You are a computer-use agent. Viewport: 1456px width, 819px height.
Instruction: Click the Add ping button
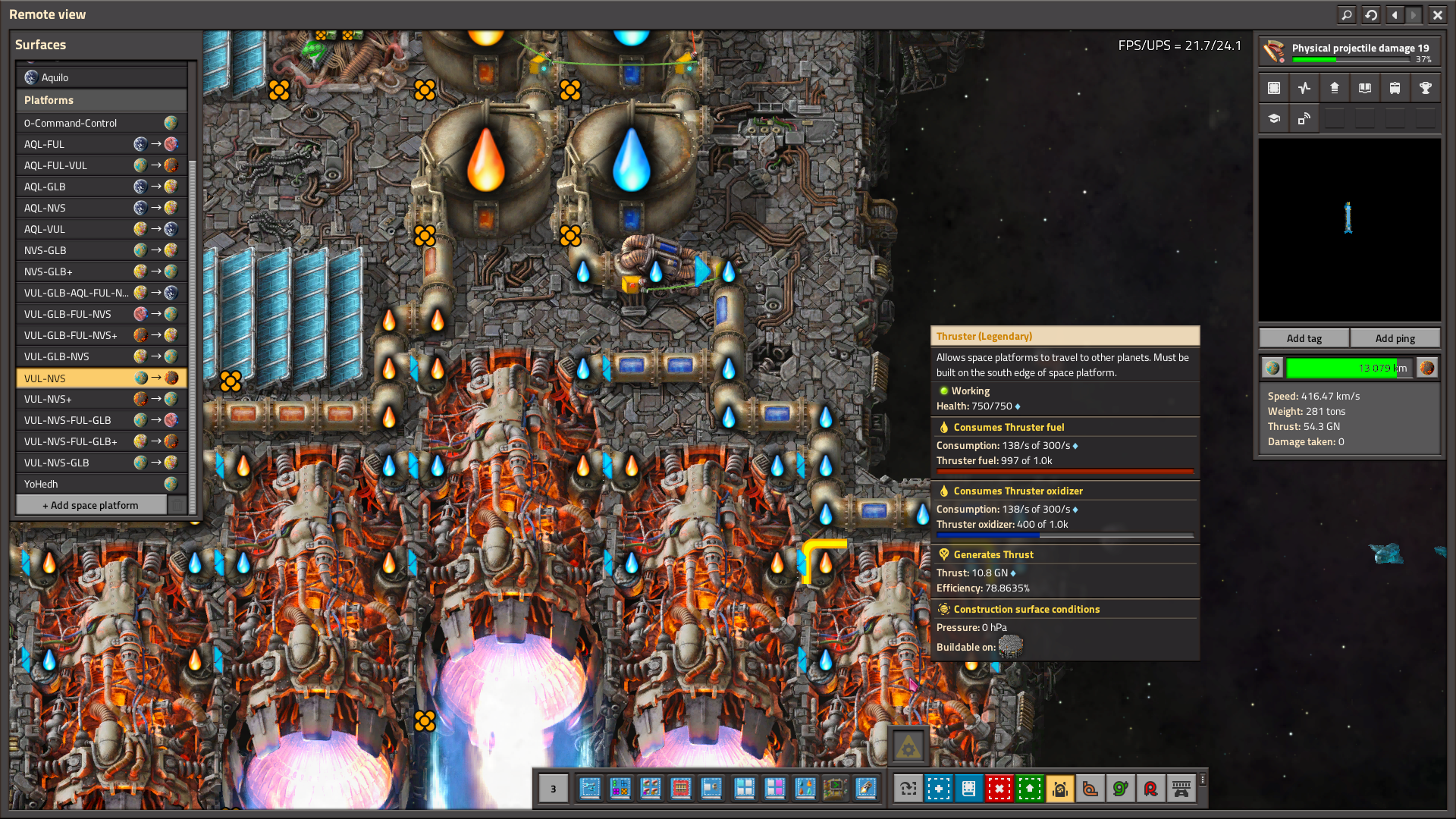pos(1395,338)
